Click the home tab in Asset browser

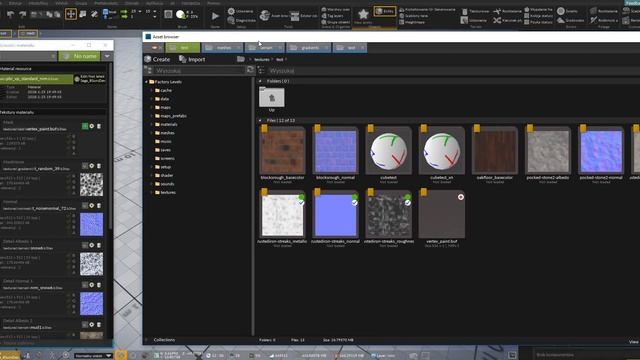[x=155, y=48]
